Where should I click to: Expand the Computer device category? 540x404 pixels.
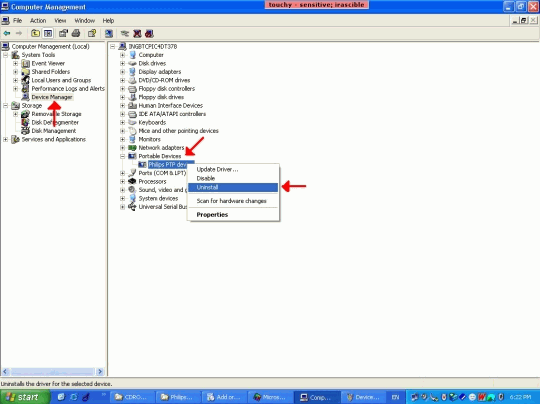pos(122,55)
